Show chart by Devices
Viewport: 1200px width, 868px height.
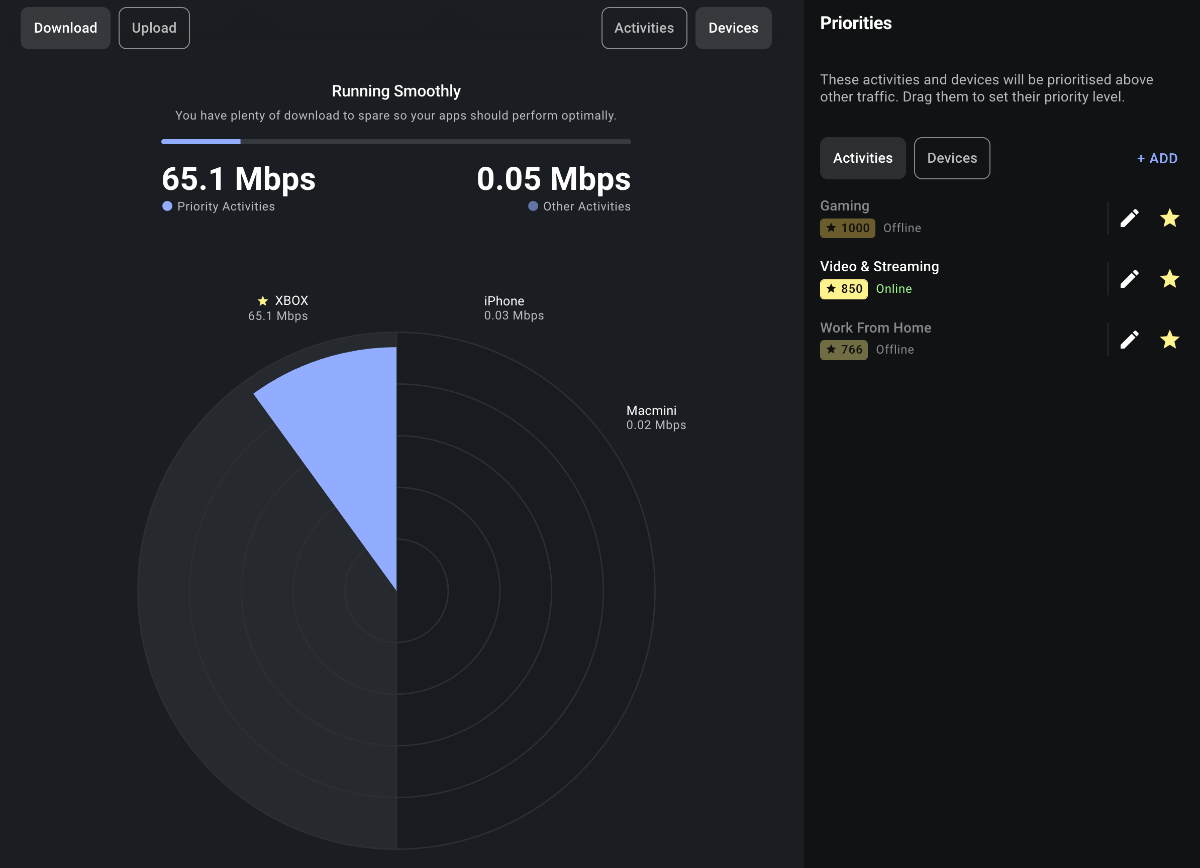click(733, 28)
